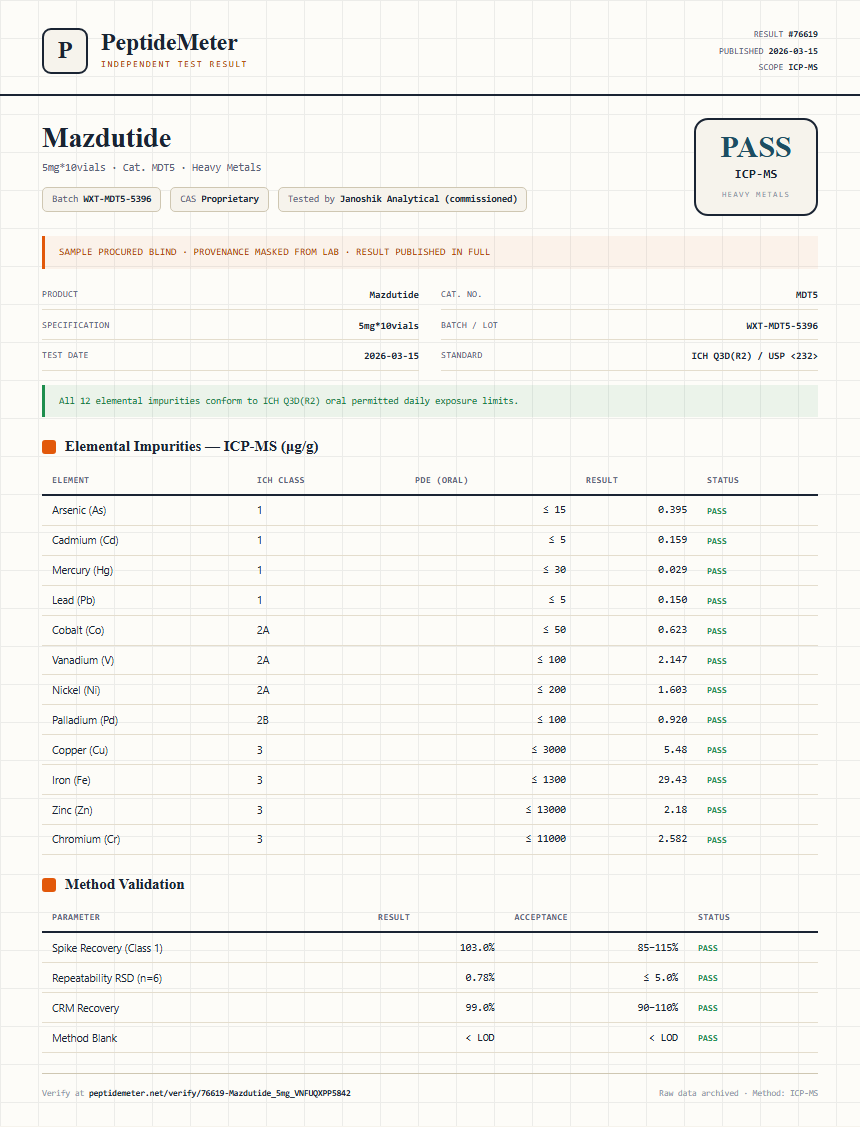This screenshot has height=1127, width=860.
Task: Click the PASS status in Mercury row
Action: (x=716, y=571)
